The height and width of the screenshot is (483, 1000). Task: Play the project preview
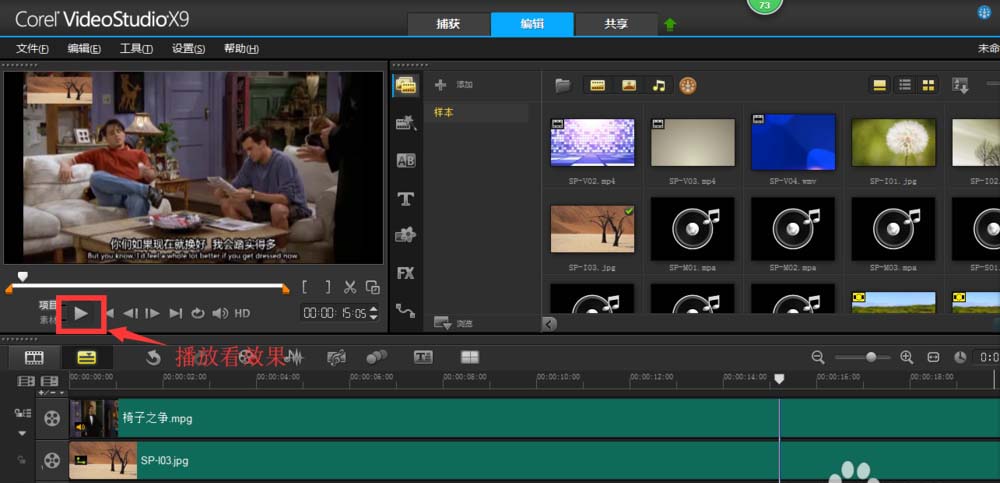pos(82,313)
